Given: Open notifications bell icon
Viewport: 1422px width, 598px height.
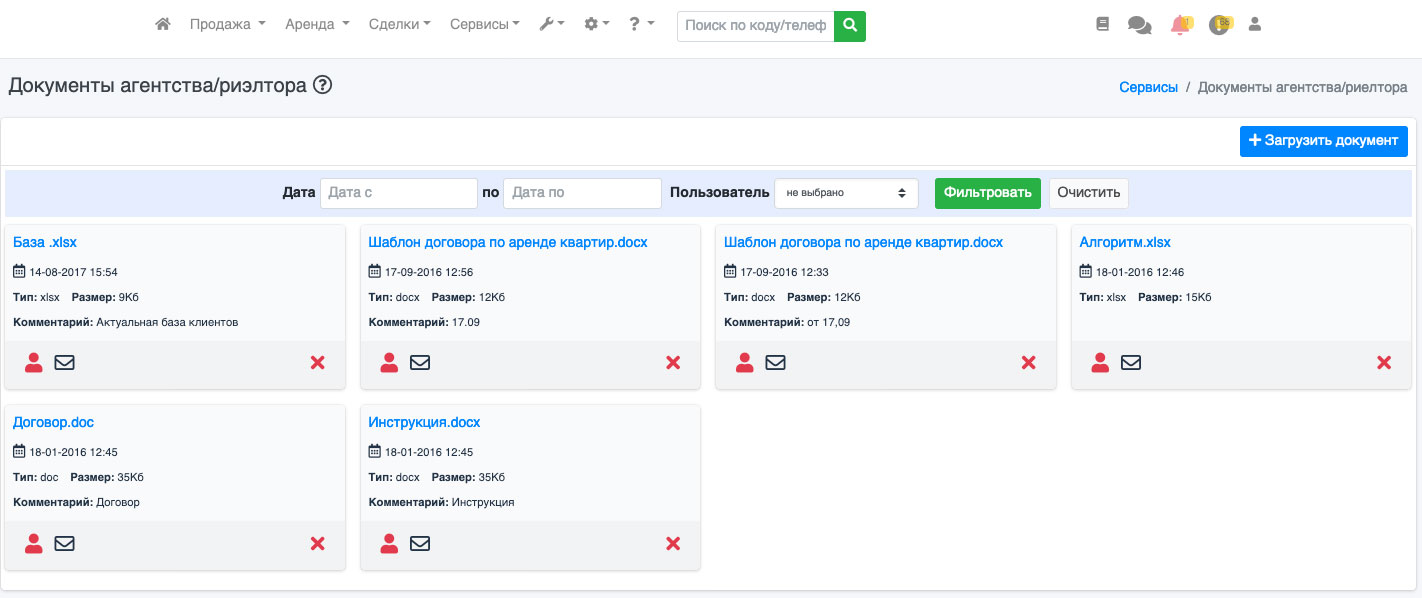Looking at the screenshot, I should click(1180, 25).
